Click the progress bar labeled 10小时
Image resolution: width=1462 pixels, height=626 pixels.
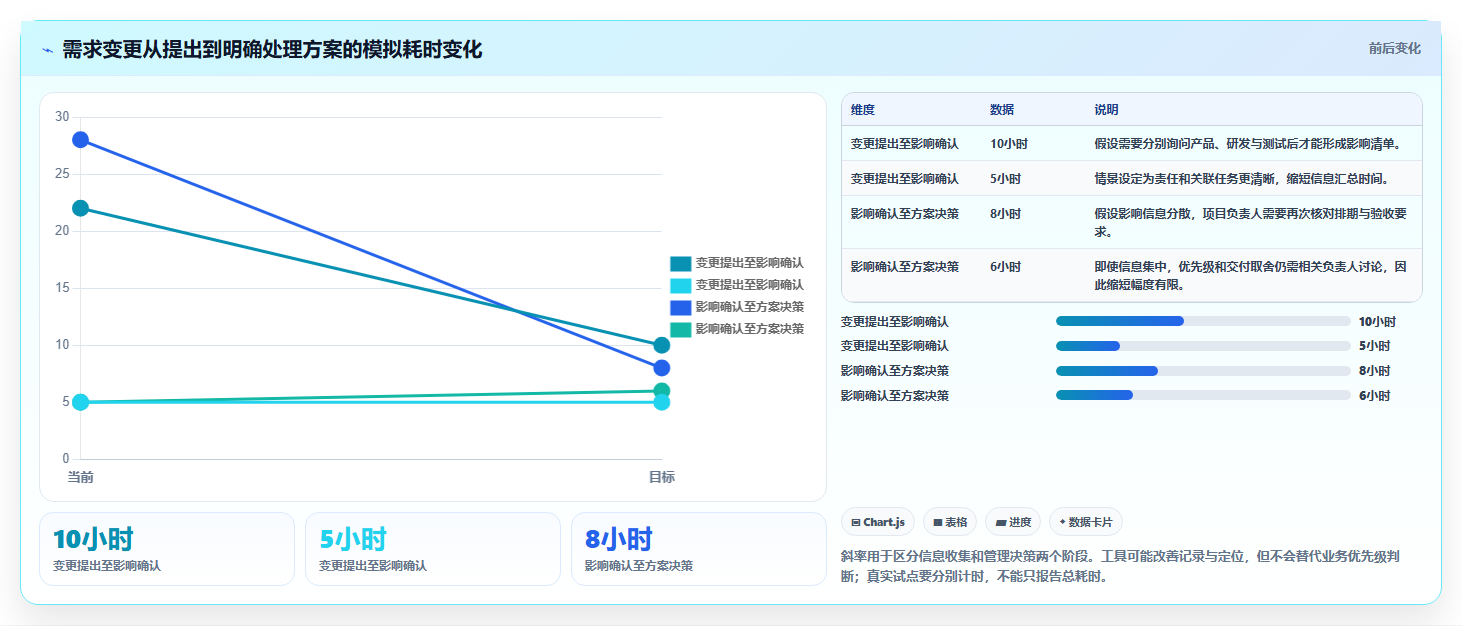point(1203,321)
